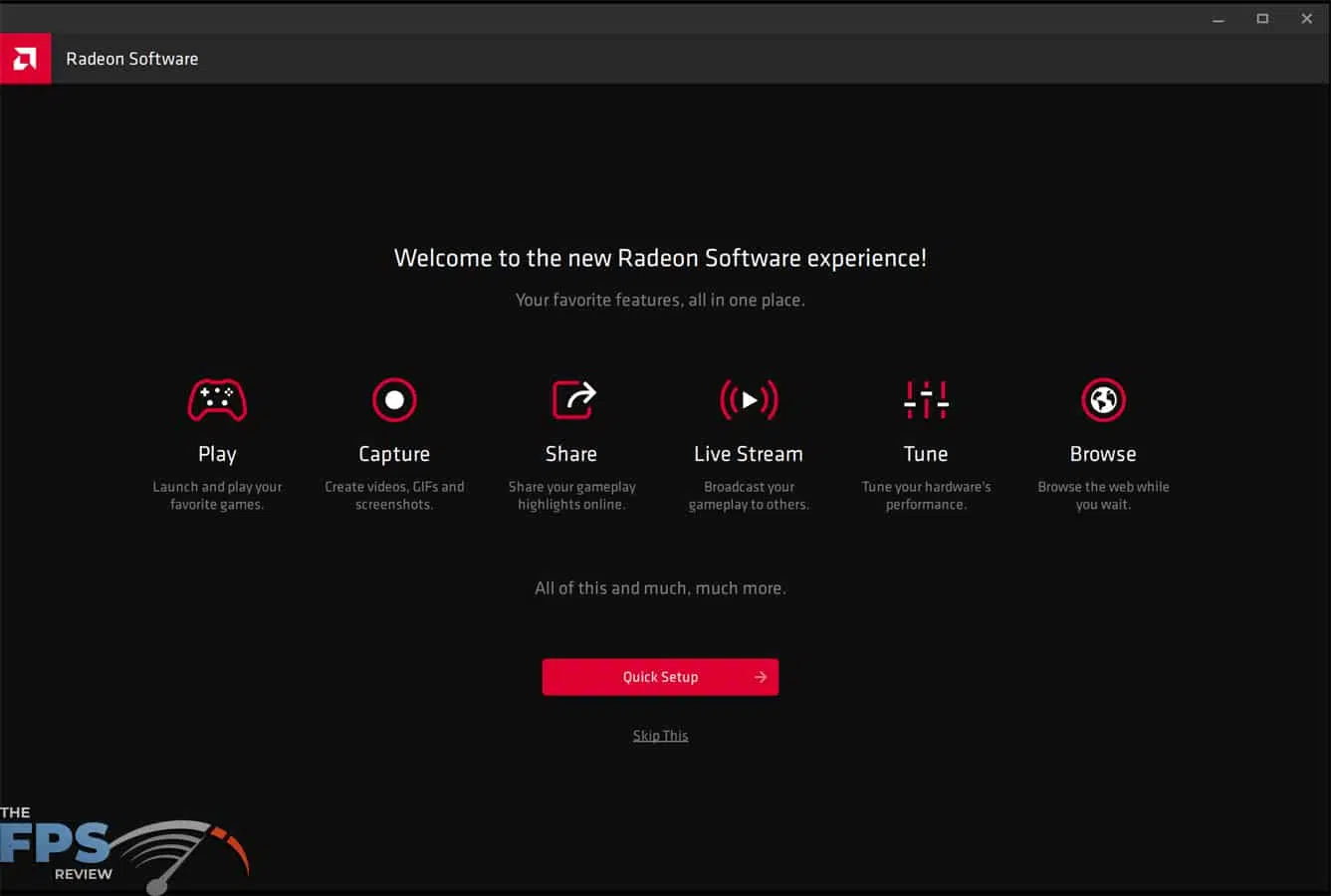The width and height of the screenshot is (1331, 896).
Task: Click the arrow on Quick Setup button
Action: tap(761, 677)
